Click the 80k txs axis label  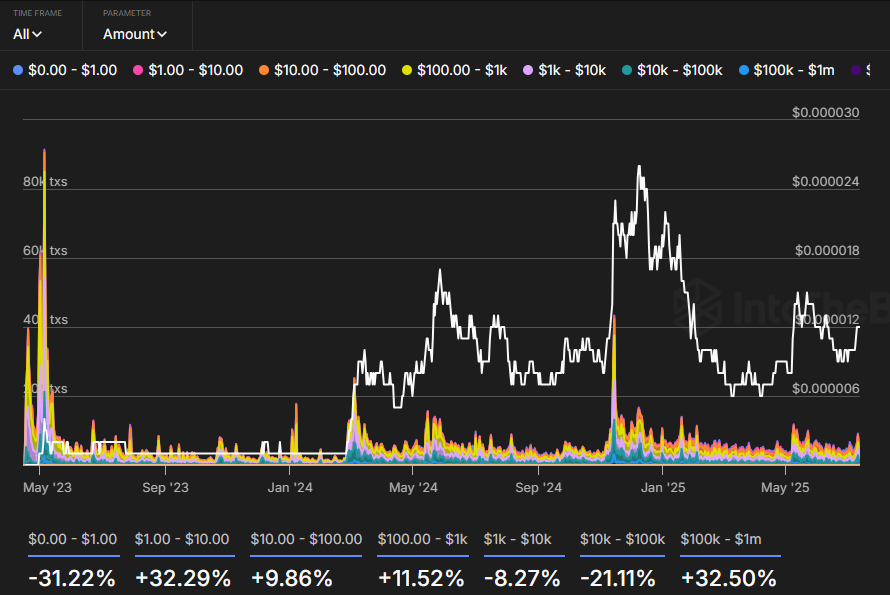[45, 182]
